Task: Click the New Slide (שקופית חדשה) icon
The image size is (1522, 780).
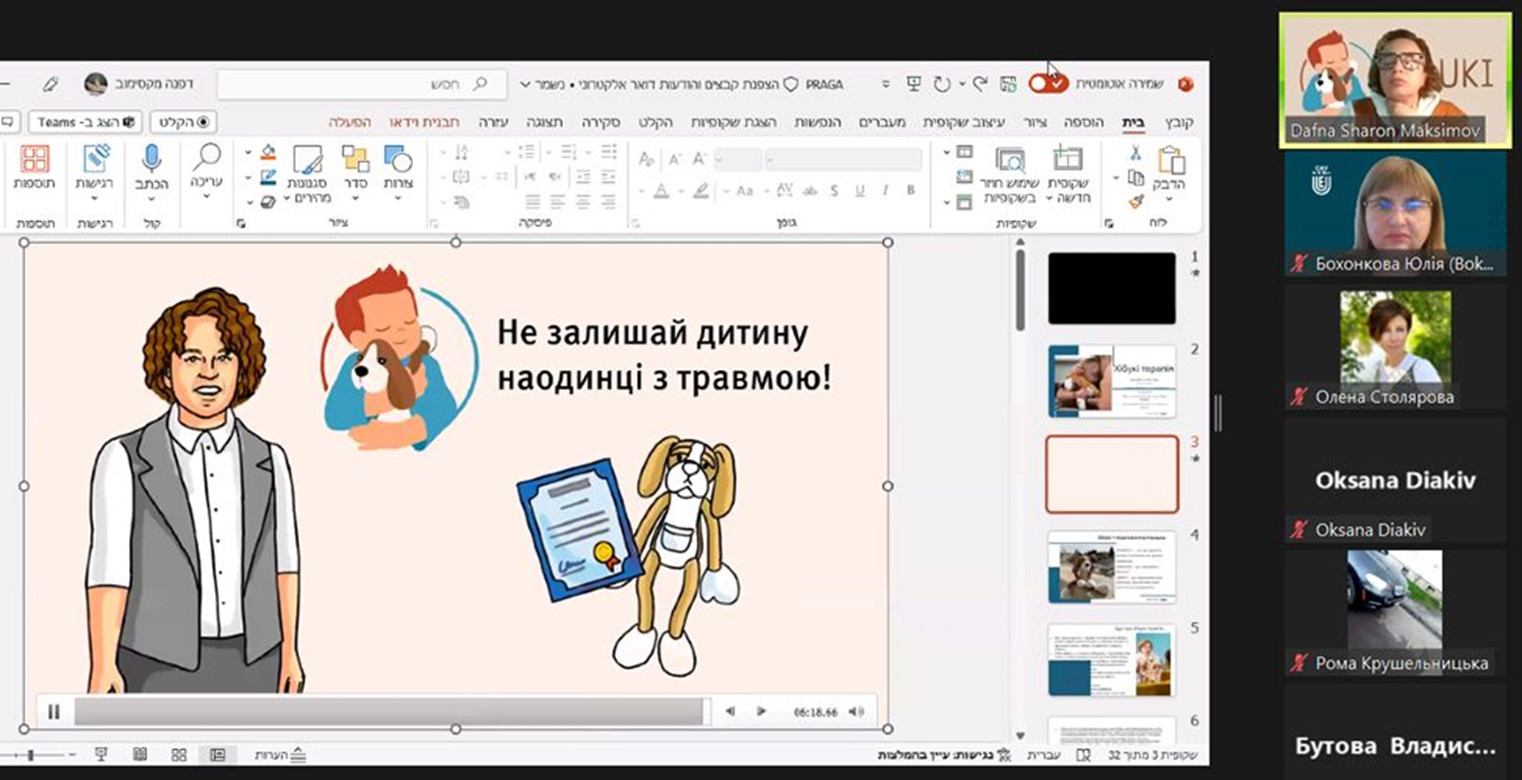Action: [x=1068, y=160]
